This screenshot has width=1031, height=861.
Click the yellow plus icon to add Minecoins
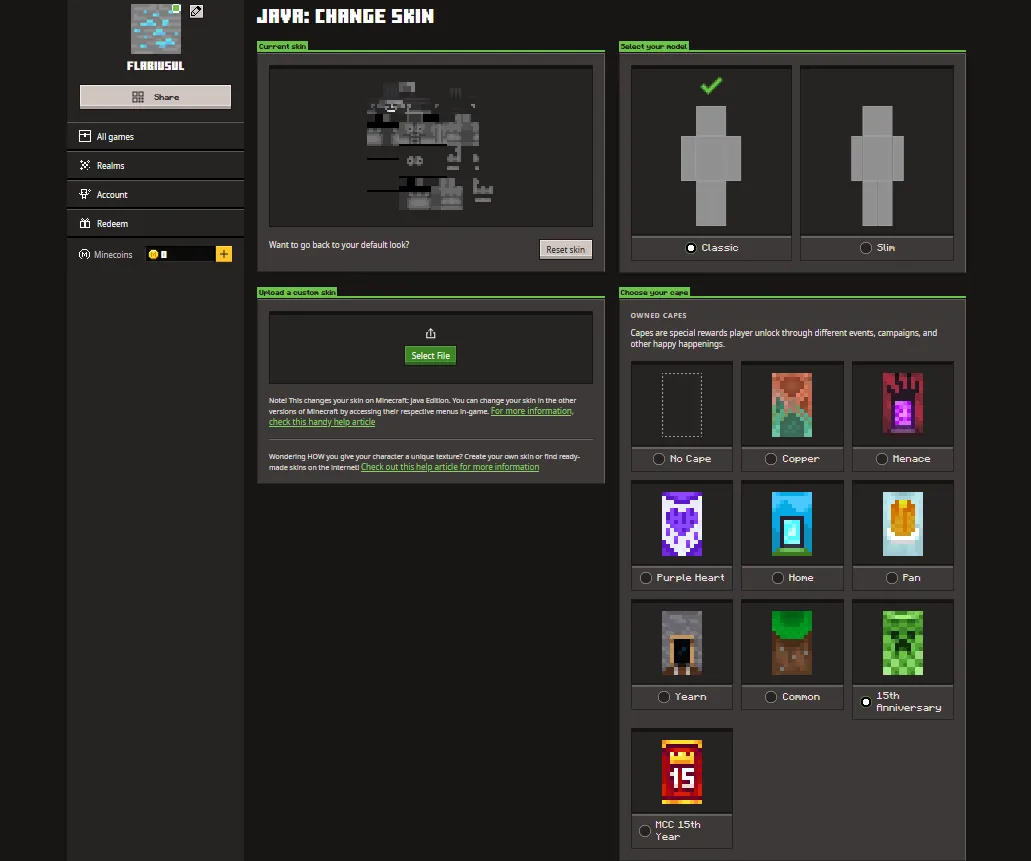click(x=224, y=254)
